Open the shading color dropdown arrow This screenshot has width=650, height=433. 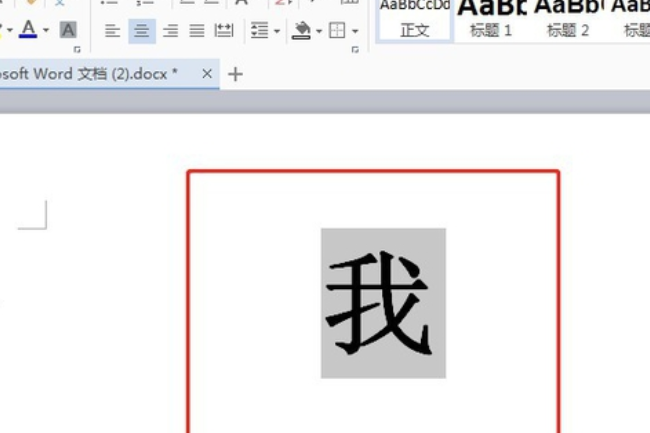(319, 31)
